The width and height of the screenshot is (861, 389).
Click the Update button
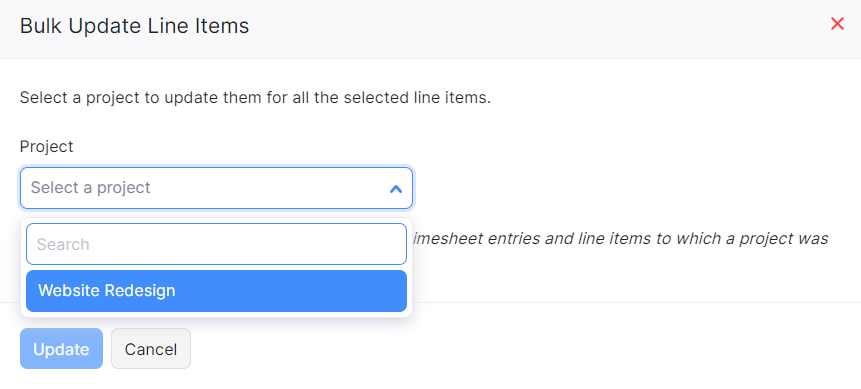point(62,349)
